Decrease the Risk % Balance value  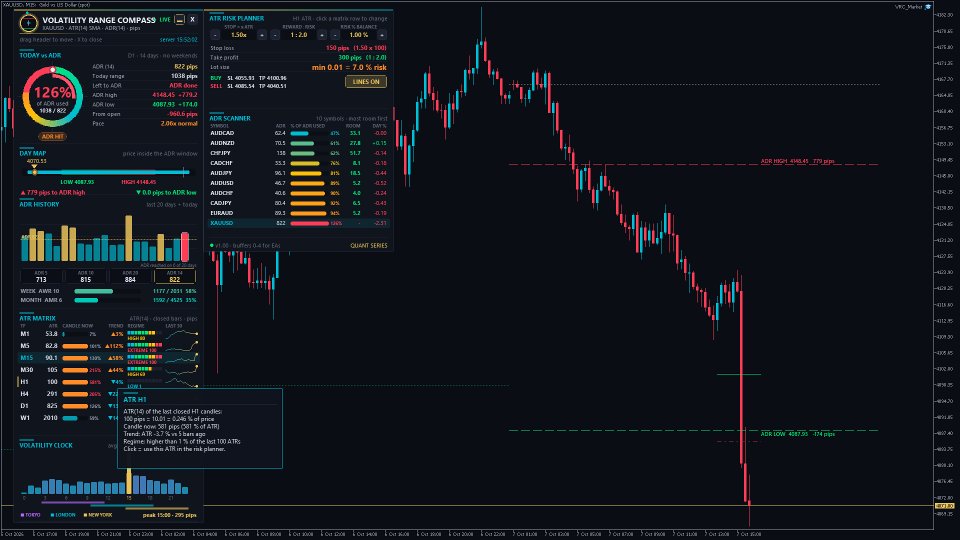coord(335,35)
